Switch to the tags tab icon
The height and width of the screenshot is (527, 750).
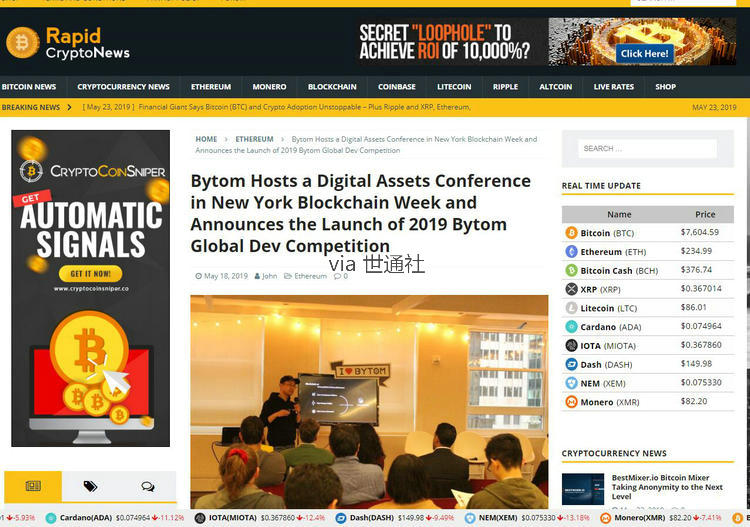[x=90, y=486]
